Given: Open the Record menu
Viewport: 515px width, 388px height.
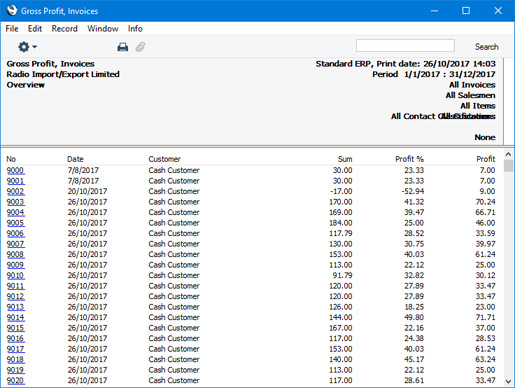Looking at the screenshot, I should (x=64, y=29).
